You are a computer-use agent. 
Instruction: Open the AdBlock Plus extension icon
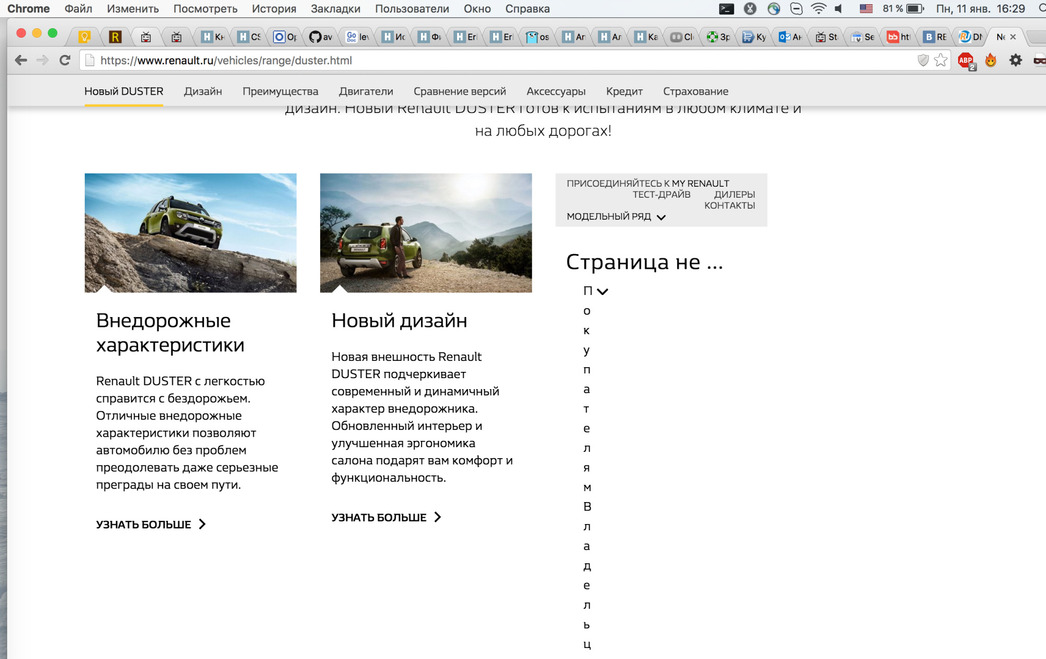(x=966, y=60)
